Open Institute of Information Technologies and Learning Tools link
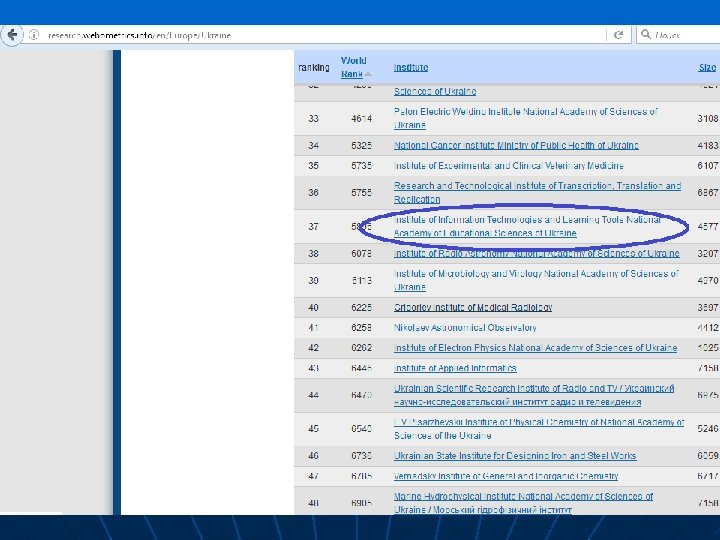This screenshot has height=540, width=720. click(527, 226)
